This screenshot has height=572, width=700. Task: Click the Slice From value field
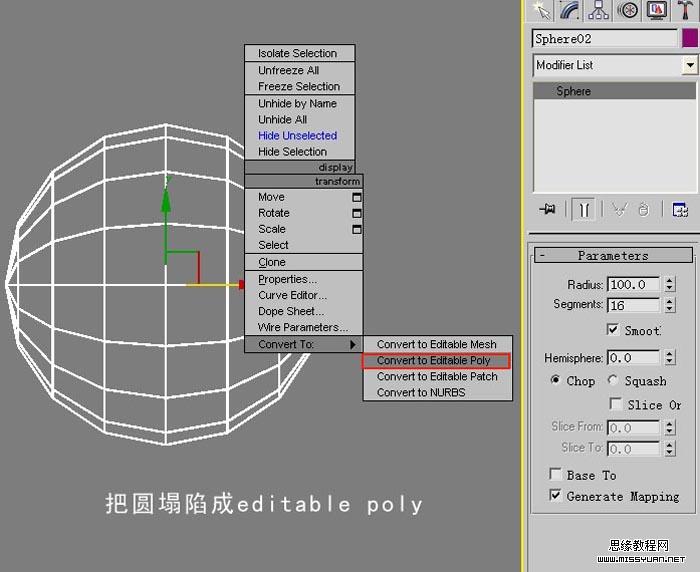(x=633, y=427)
